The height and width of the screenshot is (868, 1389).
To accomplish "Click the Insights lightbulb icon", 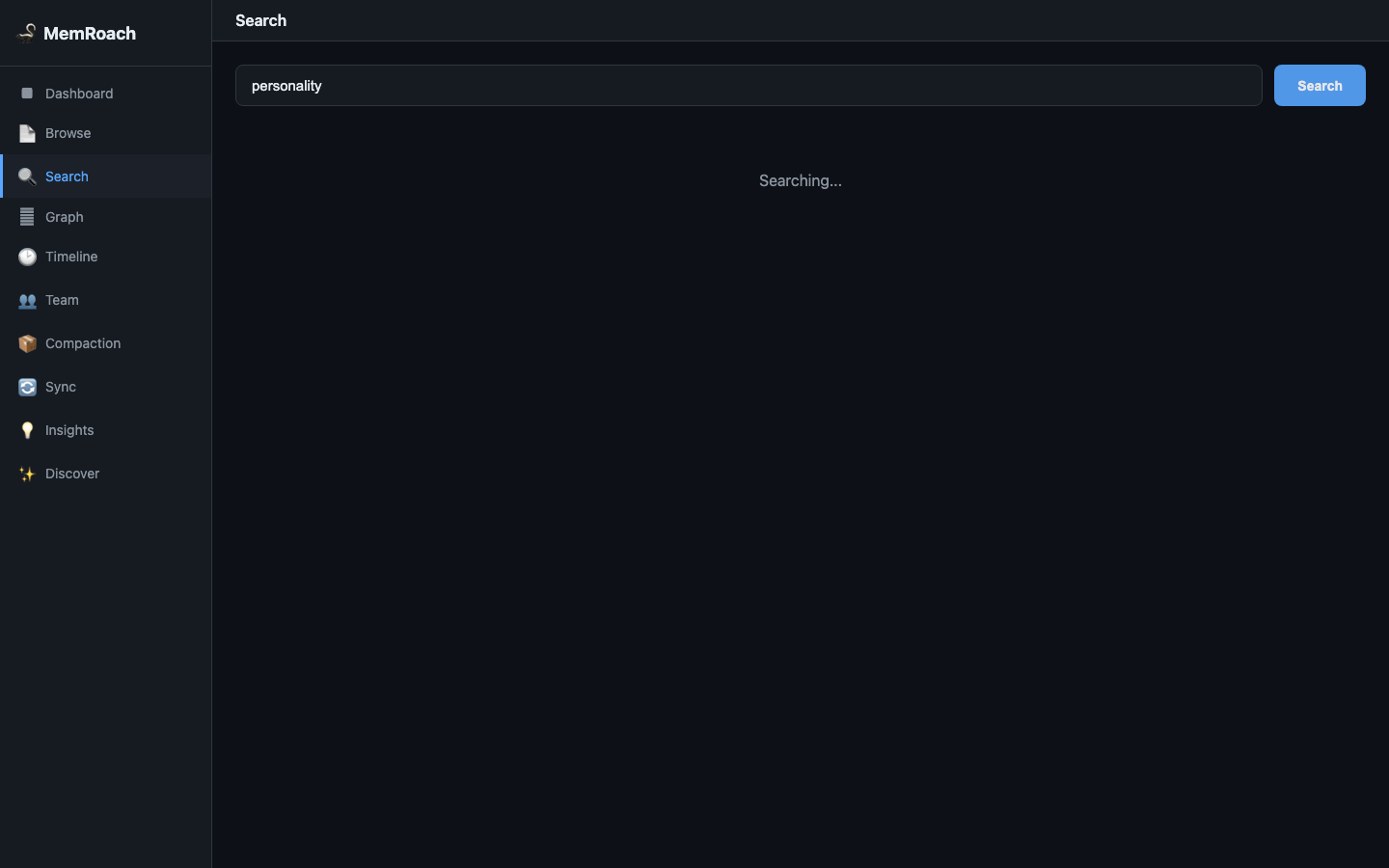I will pos(27,430).
